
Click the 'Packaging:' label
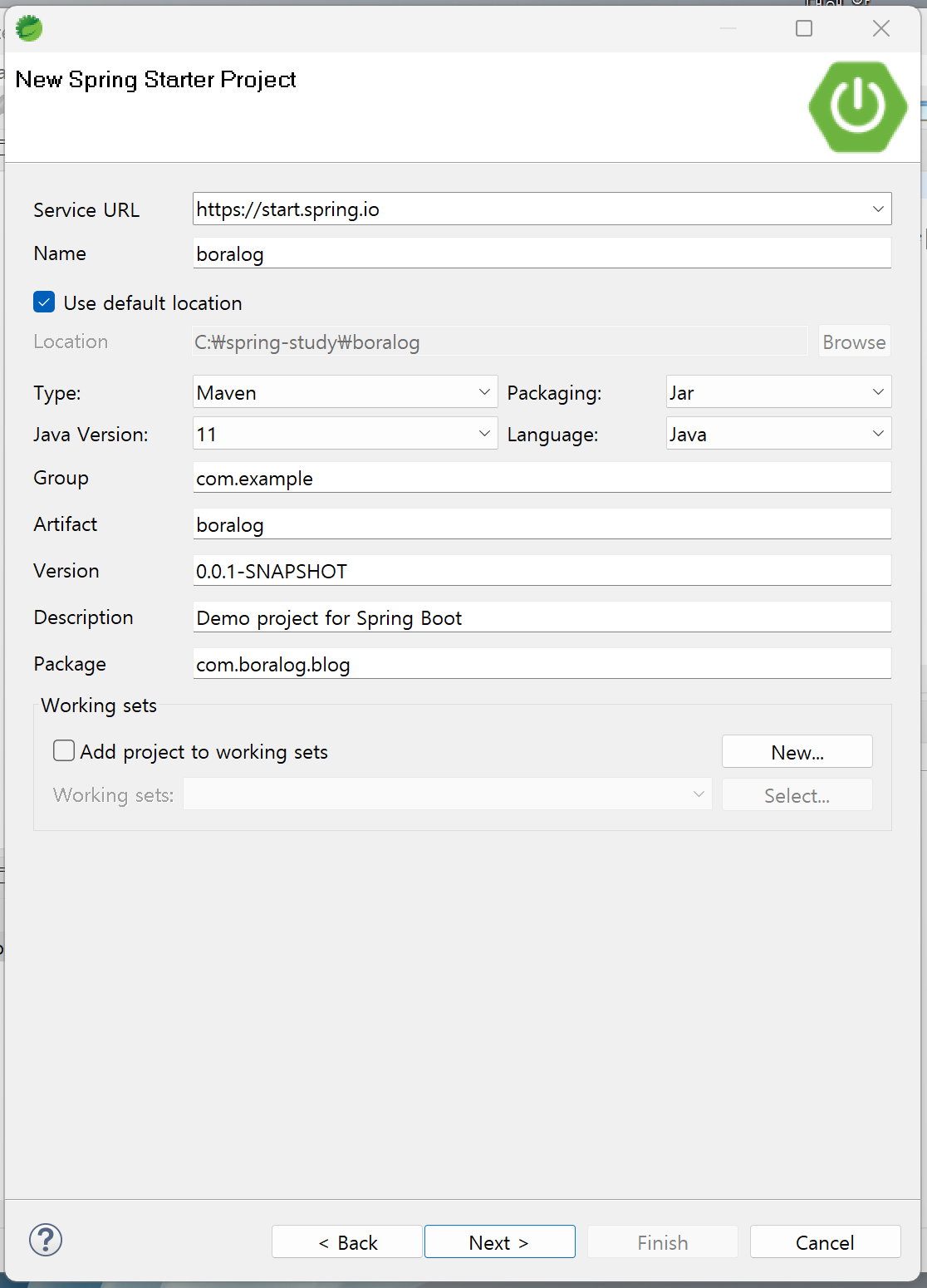point(554,392)
